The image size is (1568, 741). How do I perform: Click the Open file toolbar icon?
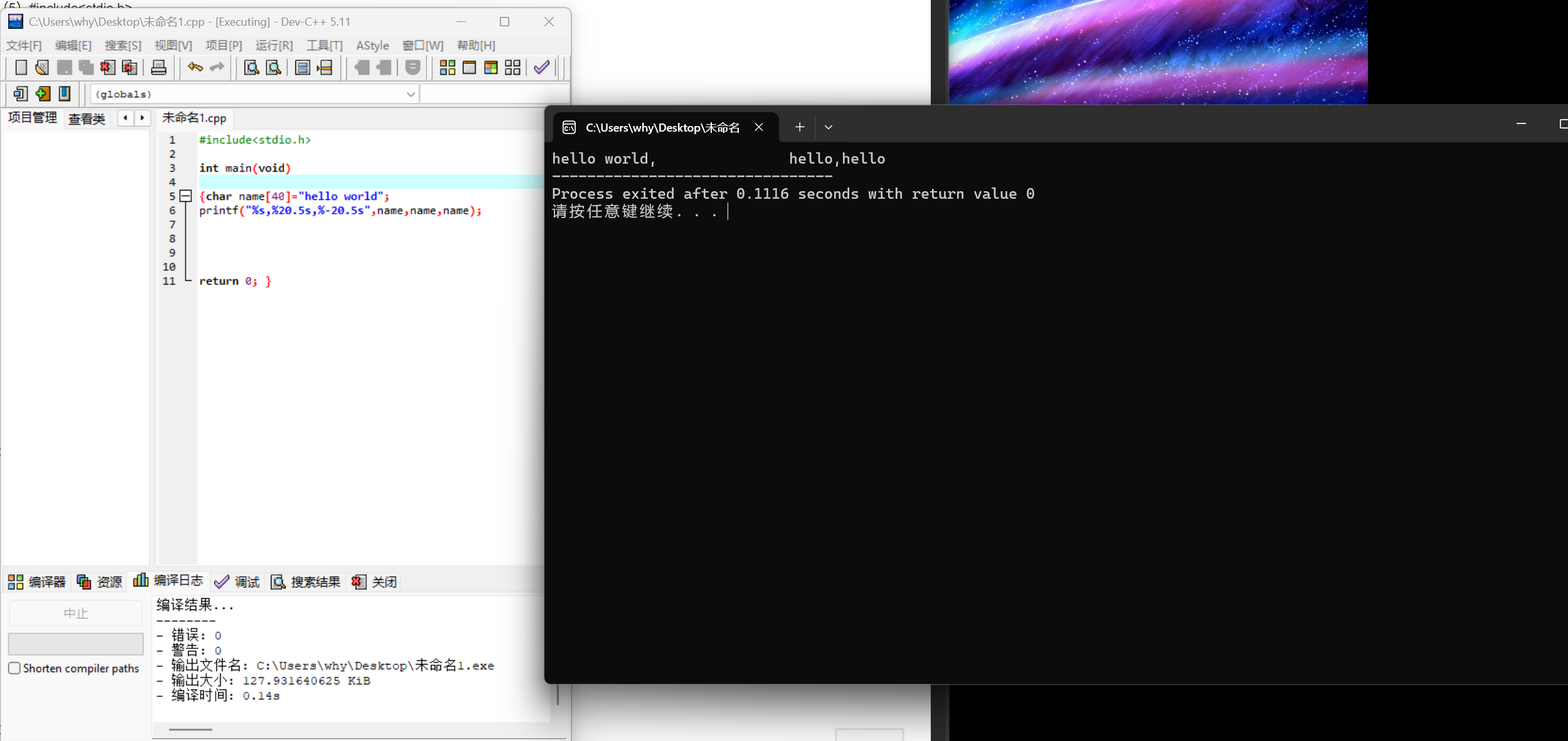pyautogui.click(x=42, y=68)
